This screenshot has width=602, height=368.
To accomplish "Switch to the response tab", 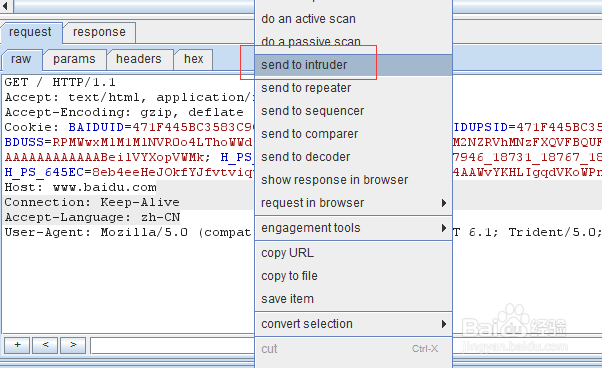I will (x=99, y=32).
